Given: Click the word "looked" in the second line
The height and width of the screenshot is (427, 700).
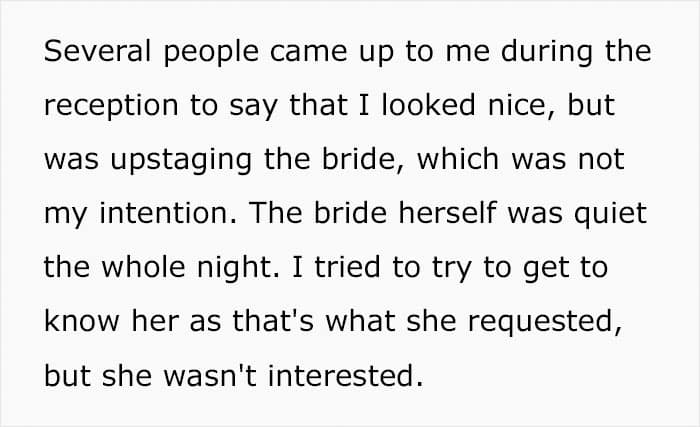Looking at the screenshot, I should point(428,105).
